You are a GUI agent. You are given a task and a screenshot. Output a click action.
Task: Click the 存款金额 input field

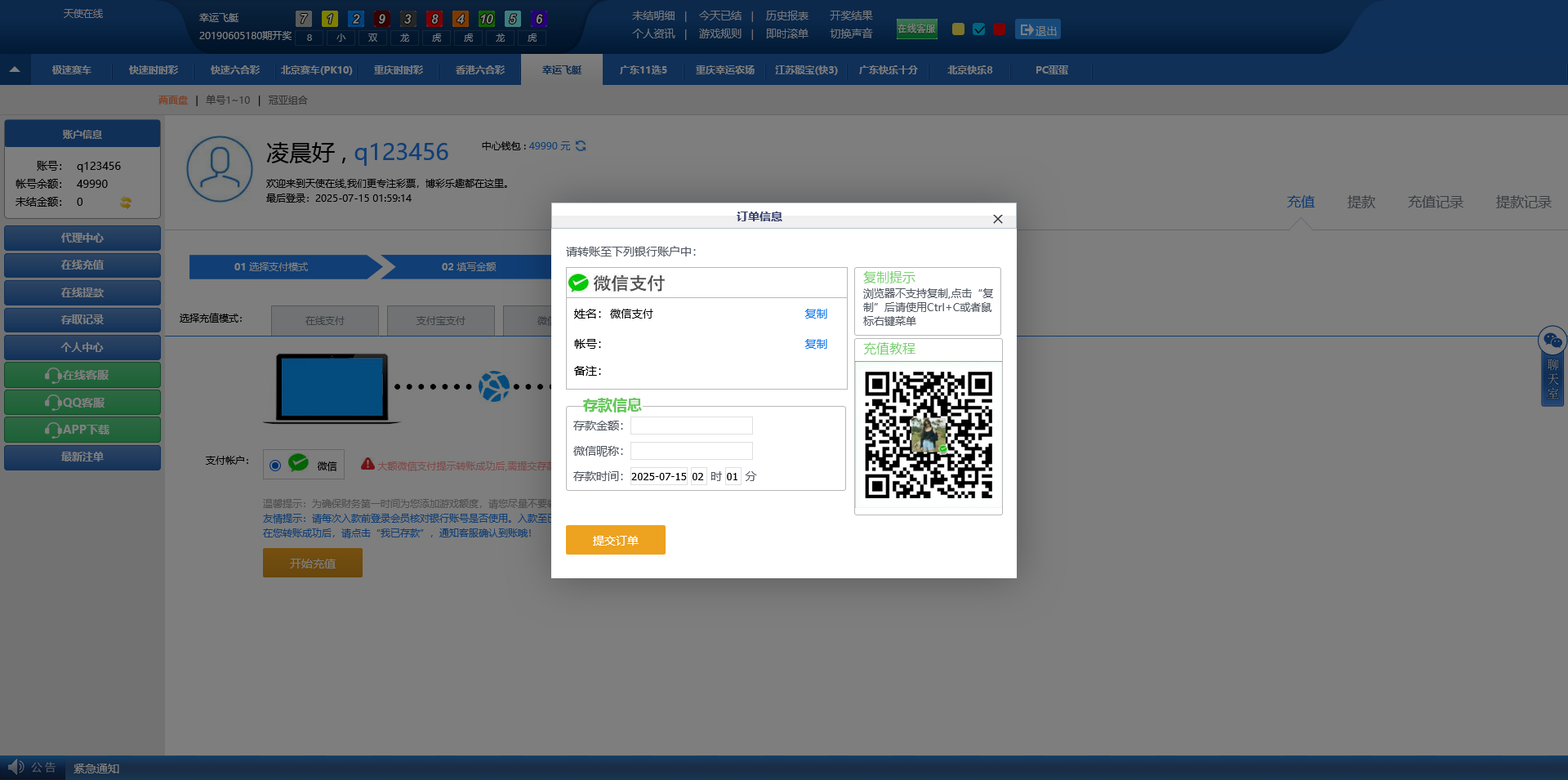tap(691, 426)
